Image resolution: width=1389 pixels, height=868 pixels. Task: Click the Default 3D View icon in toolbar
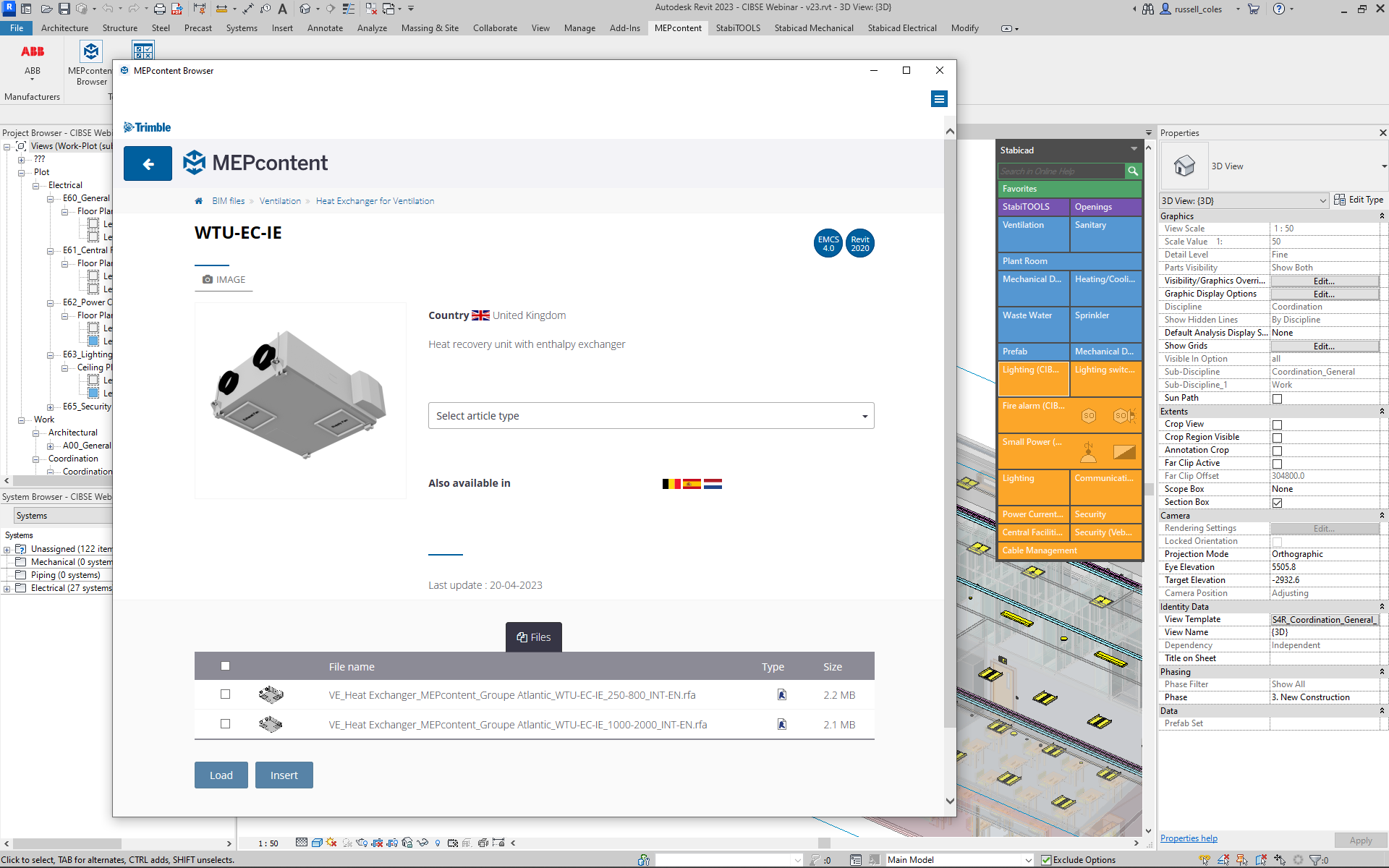(x=305, y=9)
